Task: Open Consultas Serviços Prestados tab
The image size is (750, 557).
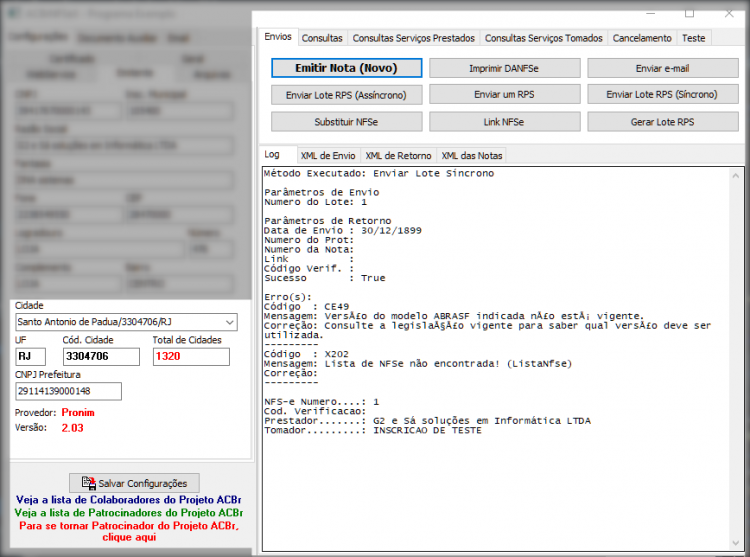Action: 413,38
